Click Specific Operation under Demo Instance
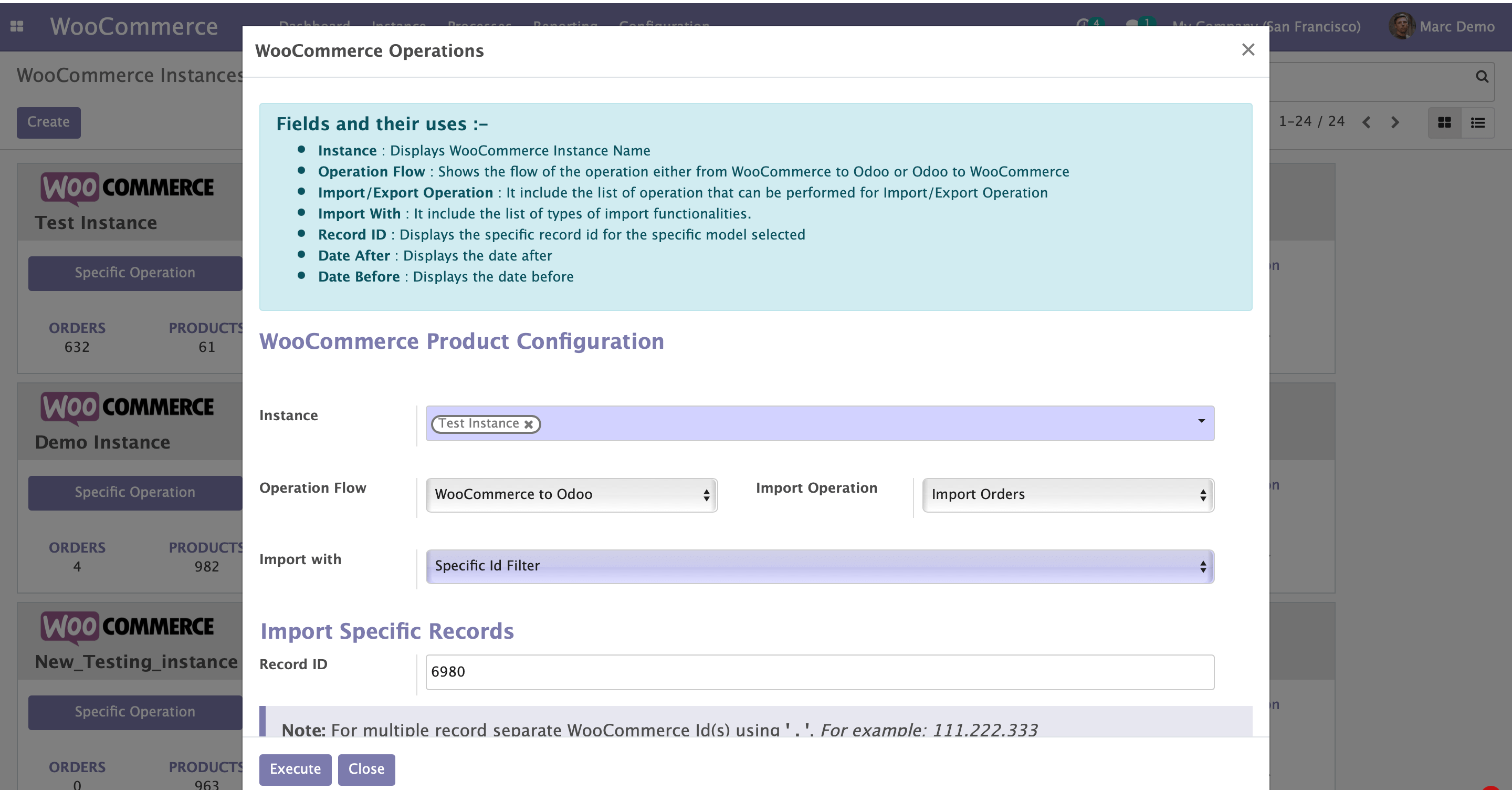 [x=135, y=492]
